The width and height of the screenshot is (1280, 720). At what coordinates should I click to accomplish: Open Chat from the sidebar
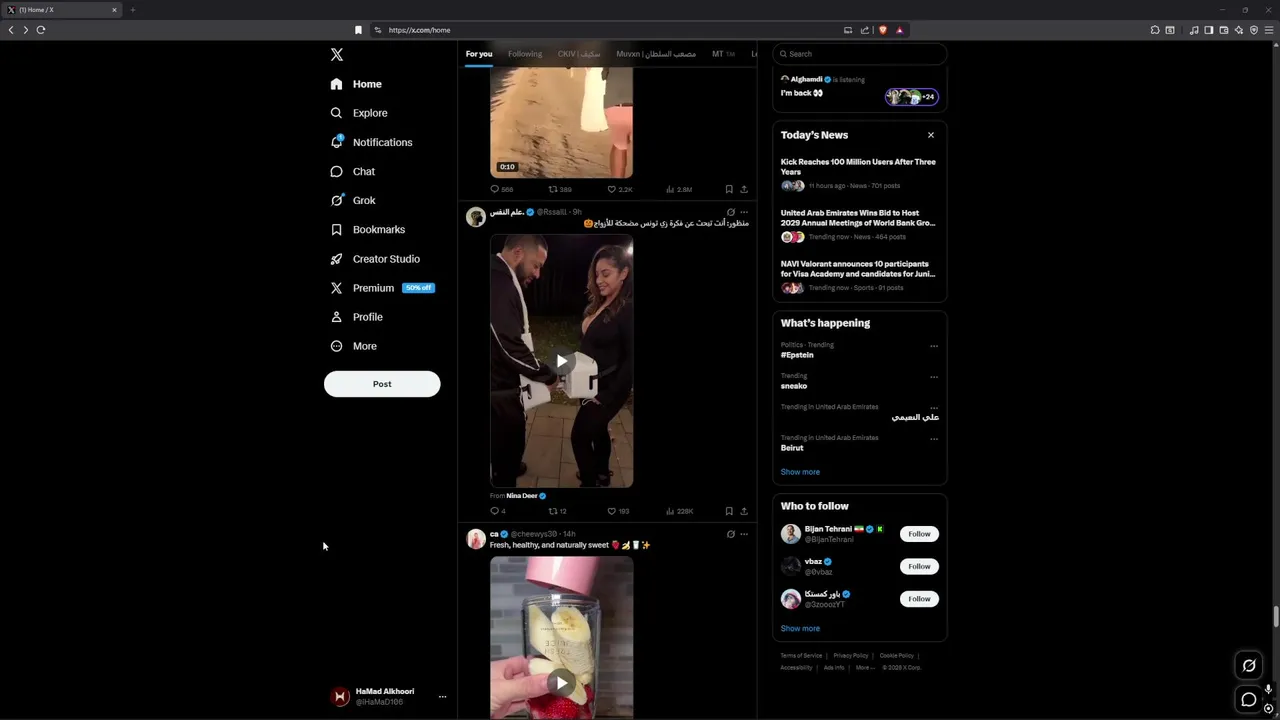tap(353, 171)
